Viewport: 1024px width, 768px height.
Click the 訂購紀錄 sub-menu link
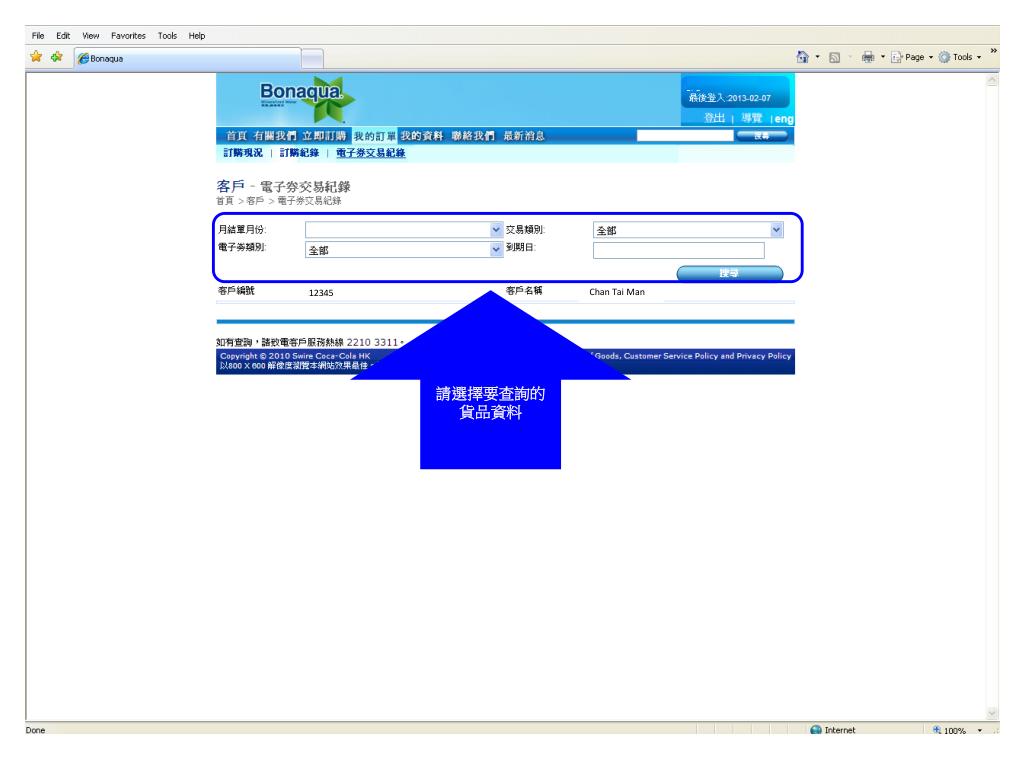299,153
